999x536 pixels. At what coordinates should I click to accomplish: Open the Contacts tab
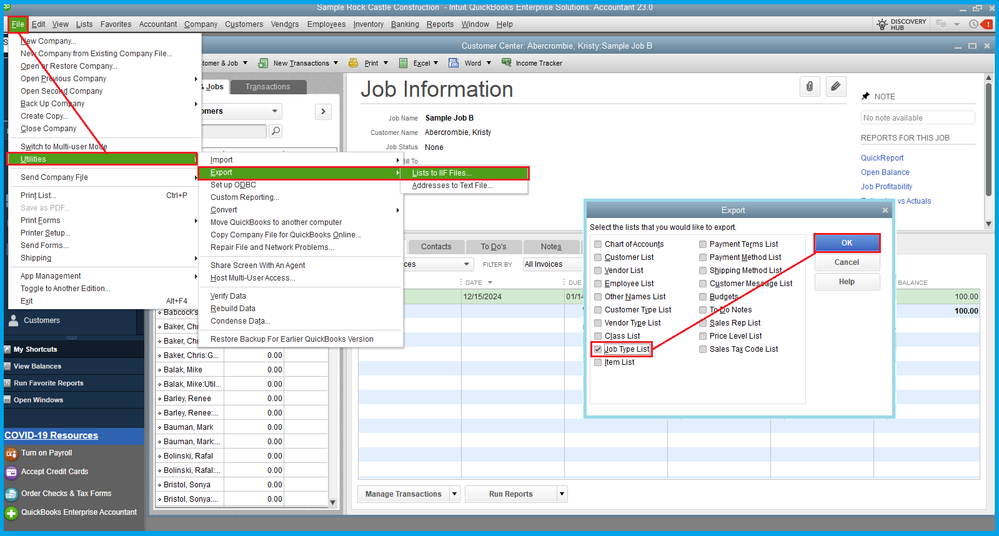tap(436, 247)
